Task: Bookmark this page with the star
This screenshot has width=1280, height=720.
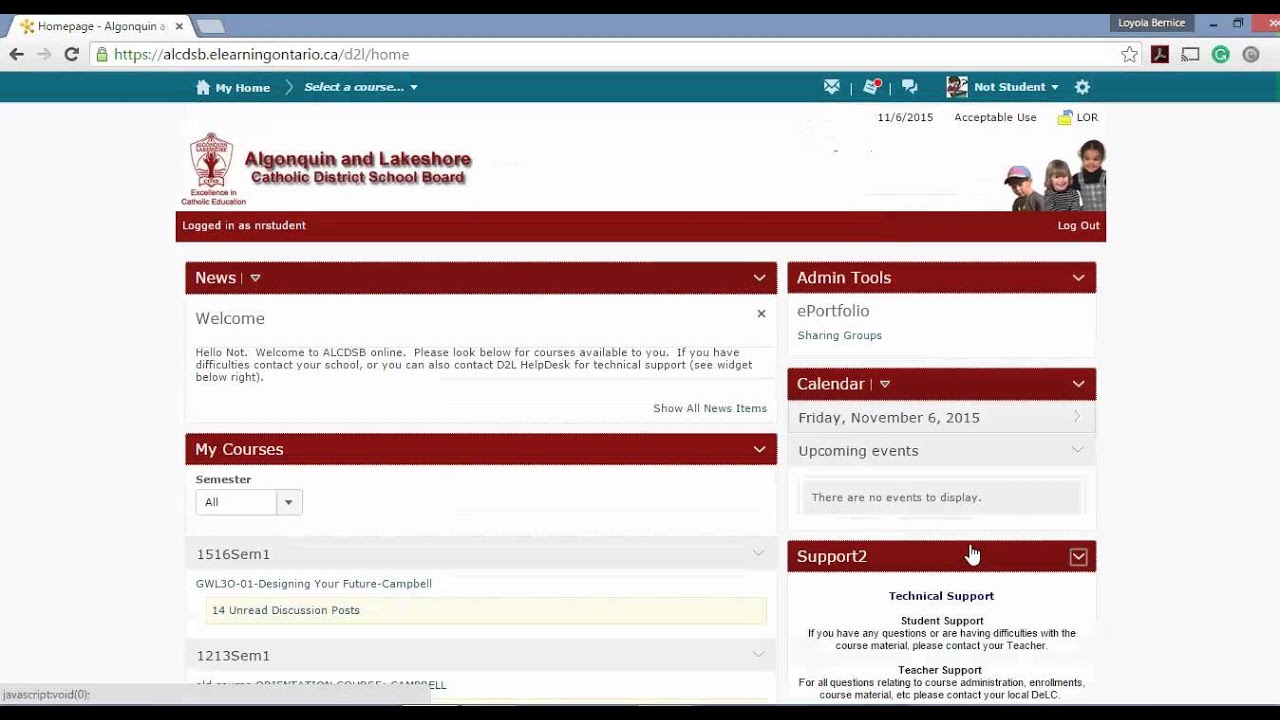Action: click(x=1129, y=54)
